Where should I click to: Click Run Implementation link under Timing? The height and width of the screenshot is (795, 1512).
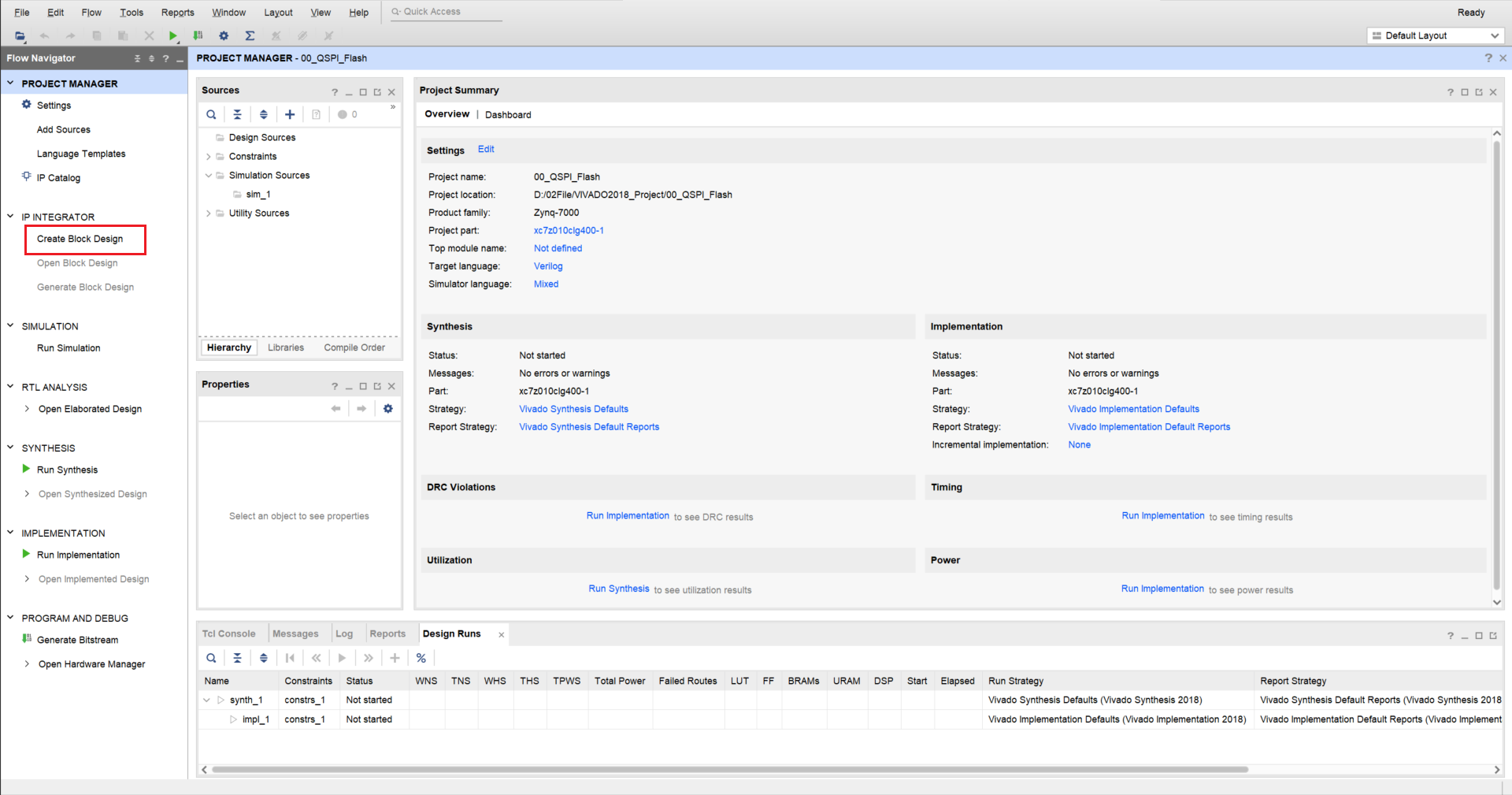1163,516
